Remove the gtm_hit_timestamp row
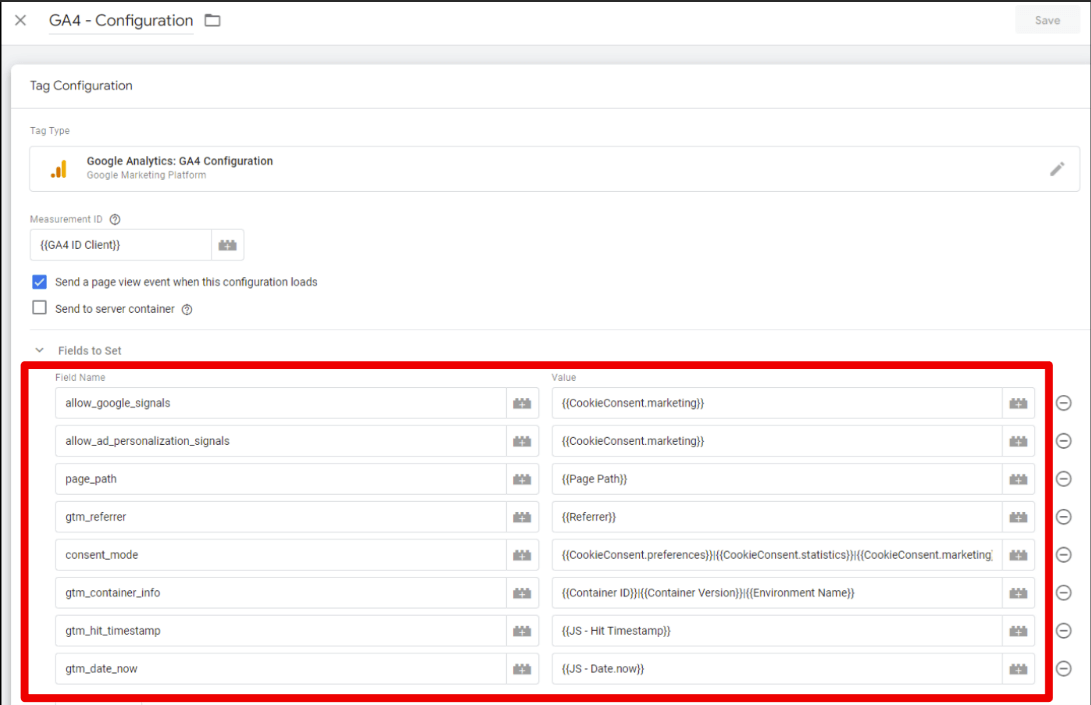This screenshot has width=1091, height=705. pos(1063,631)
